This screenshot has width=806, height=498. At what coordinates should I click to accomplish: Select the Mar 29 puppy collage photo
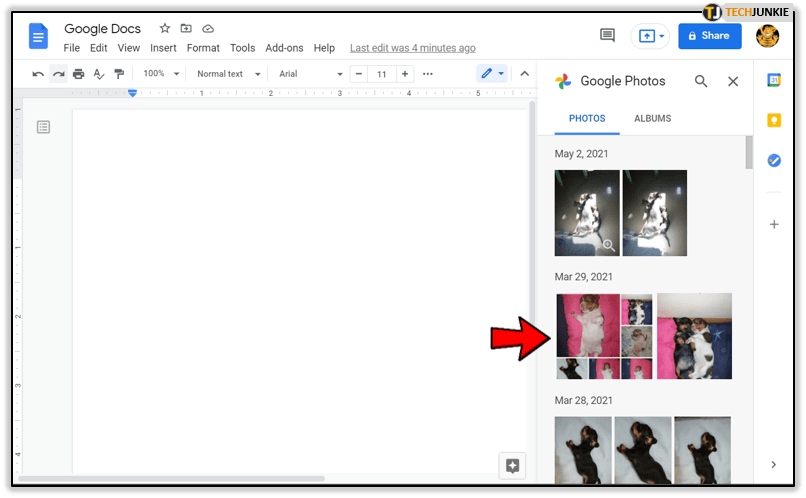[x=604, y=336]
